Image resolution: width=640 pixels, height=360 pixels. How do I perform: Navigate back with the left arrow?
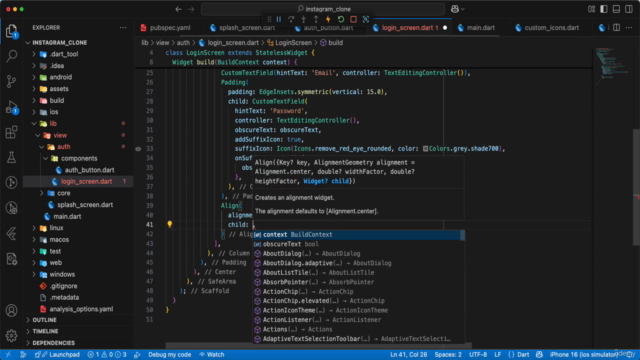(x=178, y=9)
